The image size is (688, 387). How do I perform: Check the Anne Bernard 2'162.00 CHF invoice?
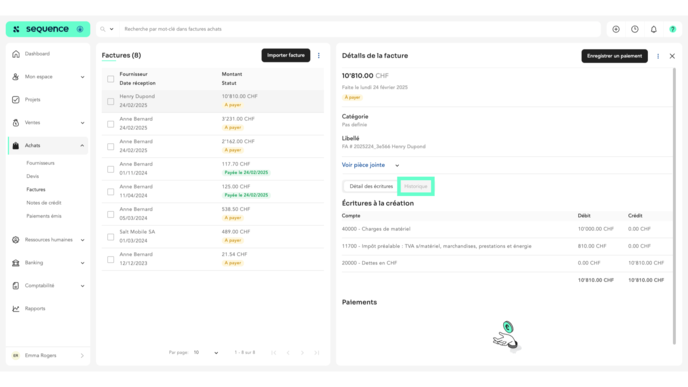click(x=111, y=147)
